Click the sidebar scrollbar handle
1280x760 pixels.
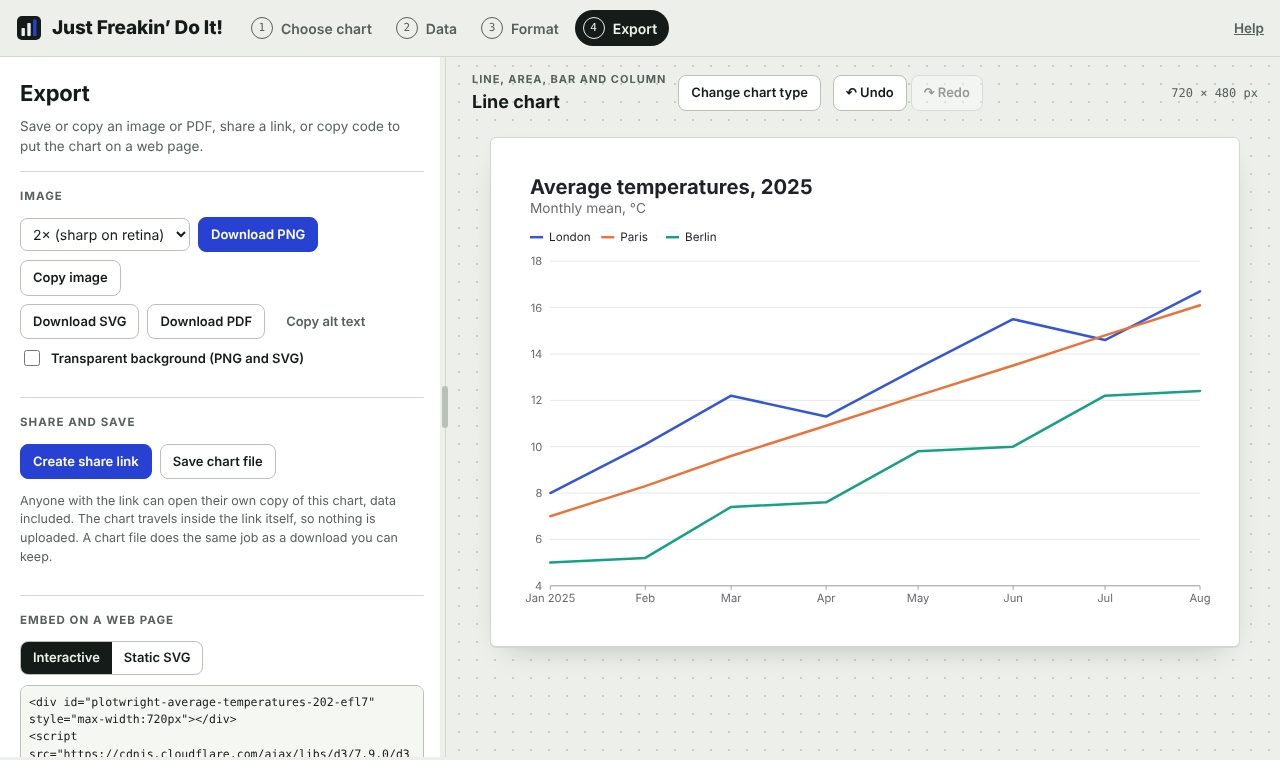tap(445, 407)
